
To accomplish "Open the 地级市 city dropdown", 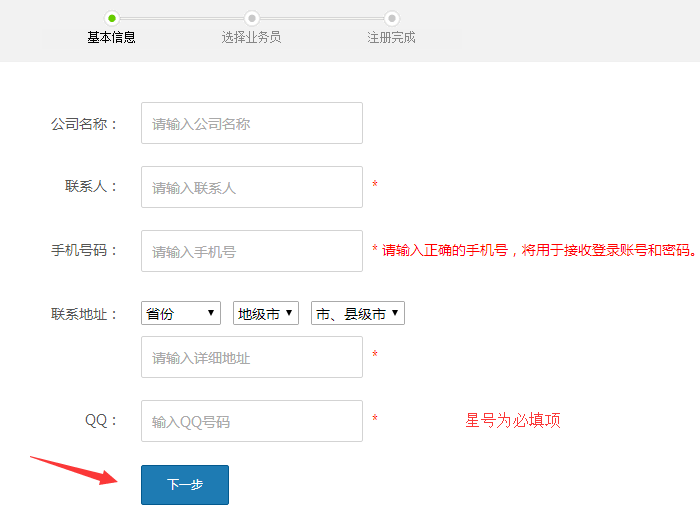I will 266,313.
